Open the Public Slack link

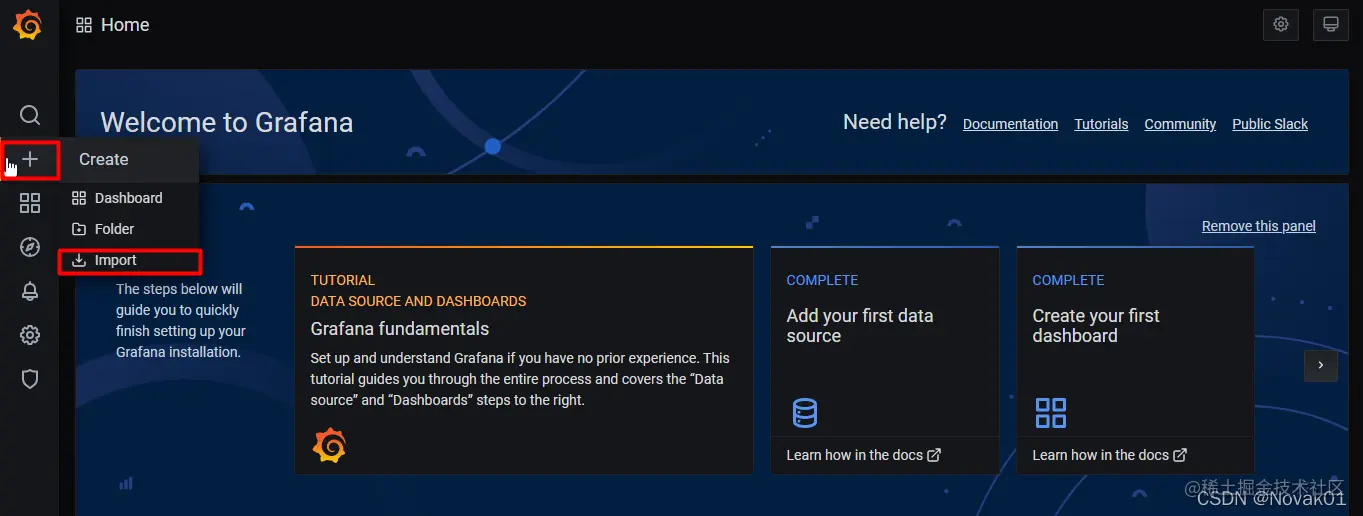point(1270,124)
